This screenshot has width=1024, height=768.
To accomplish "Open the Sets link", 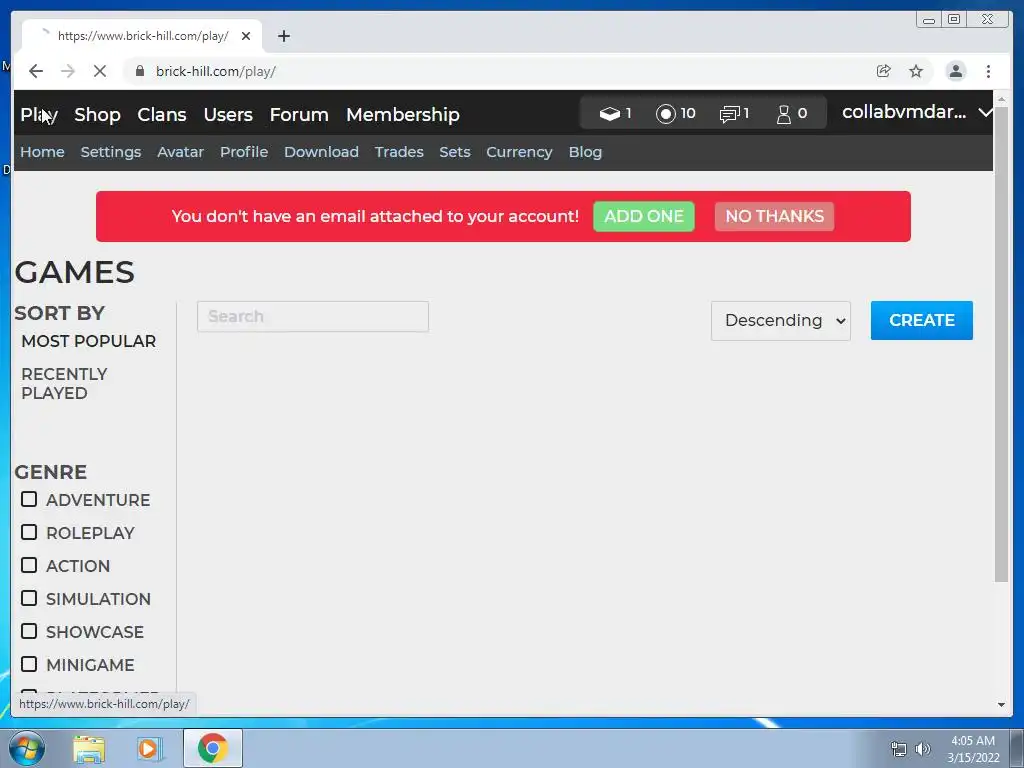I will pyautogui.click(x=455, y=152).
